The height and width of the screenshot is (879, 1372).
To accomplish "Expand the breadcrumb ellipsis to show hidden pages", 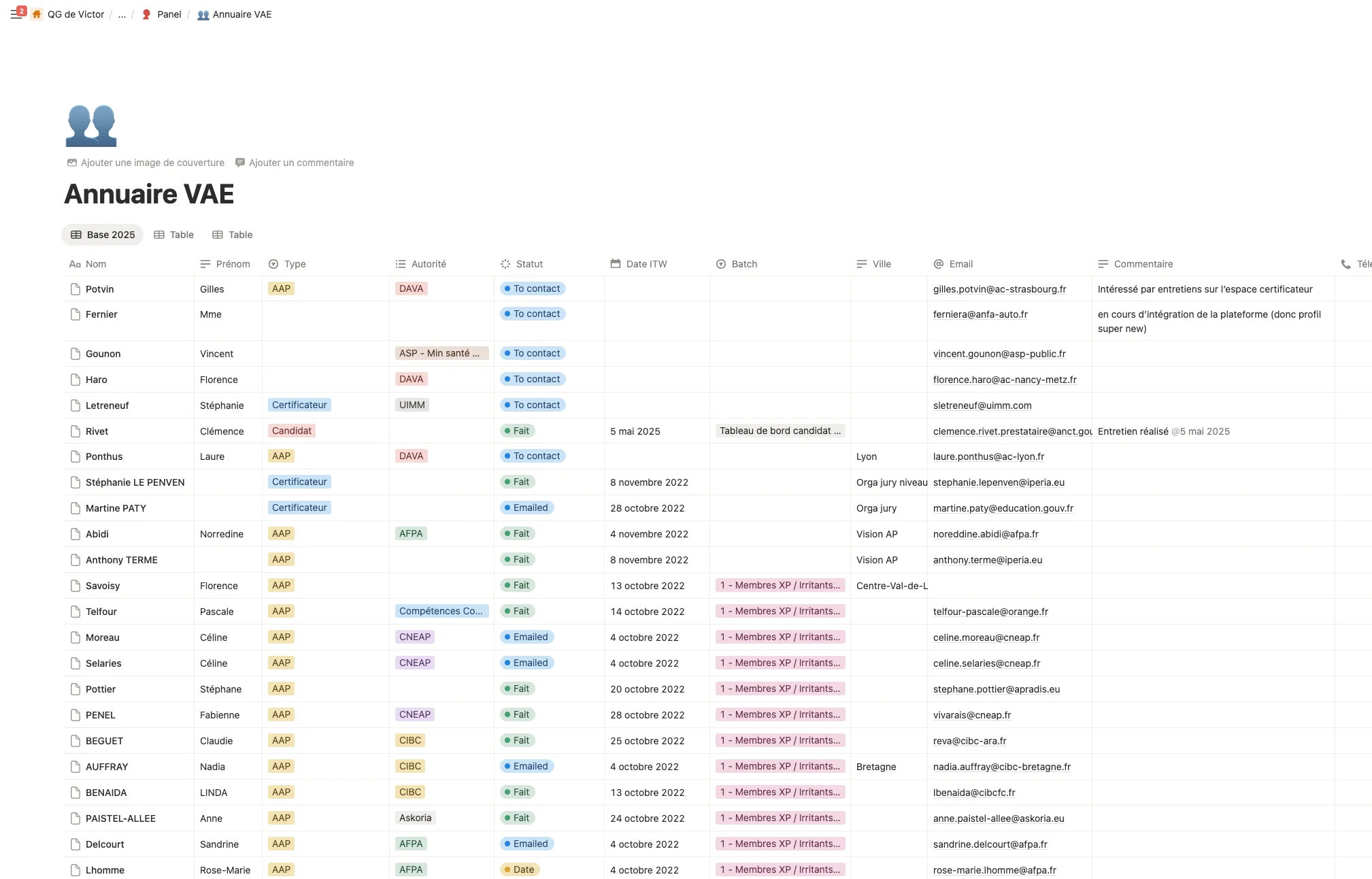I will pos(122,14).
